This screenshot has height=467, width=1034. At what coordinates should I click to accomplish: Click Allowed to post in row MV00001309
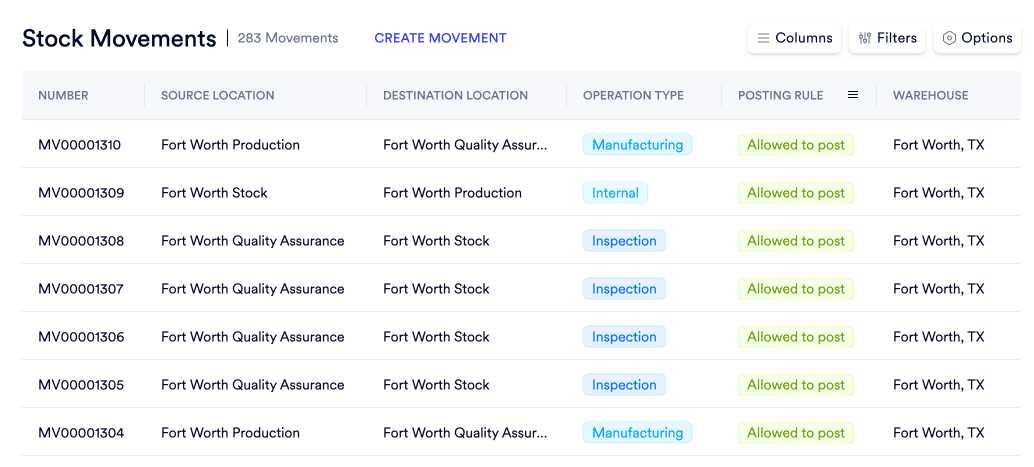(796, 193)
